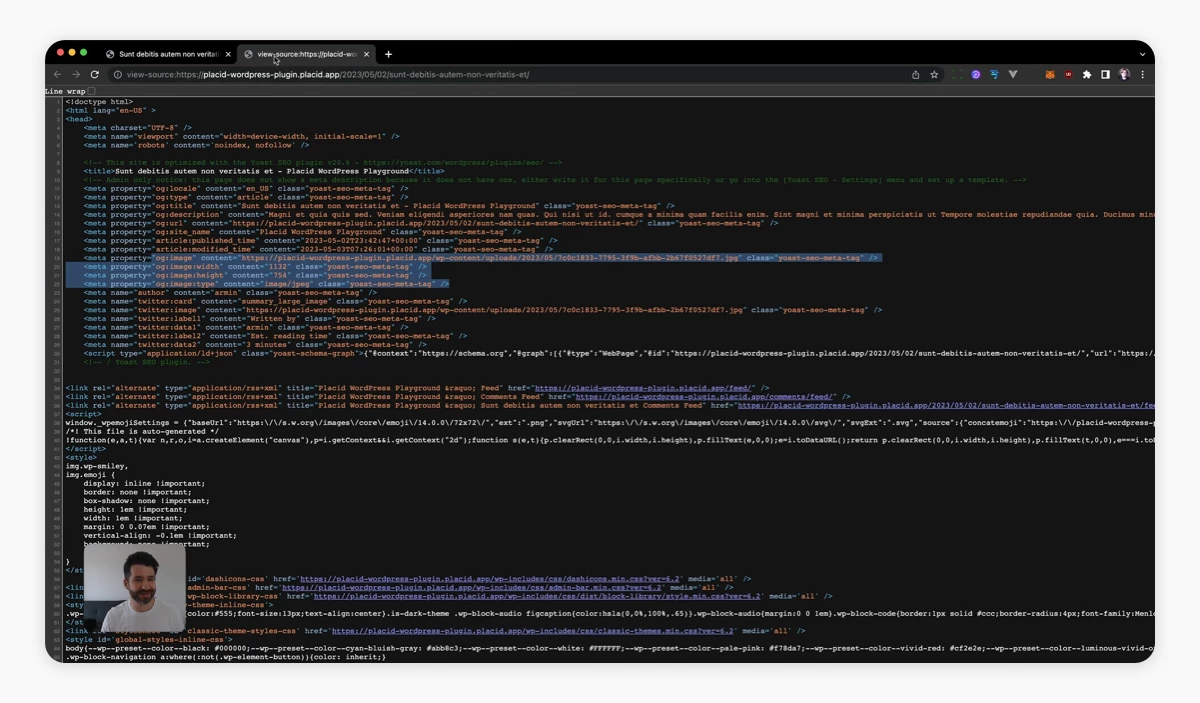This screenshot has height=703, width=1200.
Task: Open the admin-bar.min.css stylesheet link
Action: (479, 587)
